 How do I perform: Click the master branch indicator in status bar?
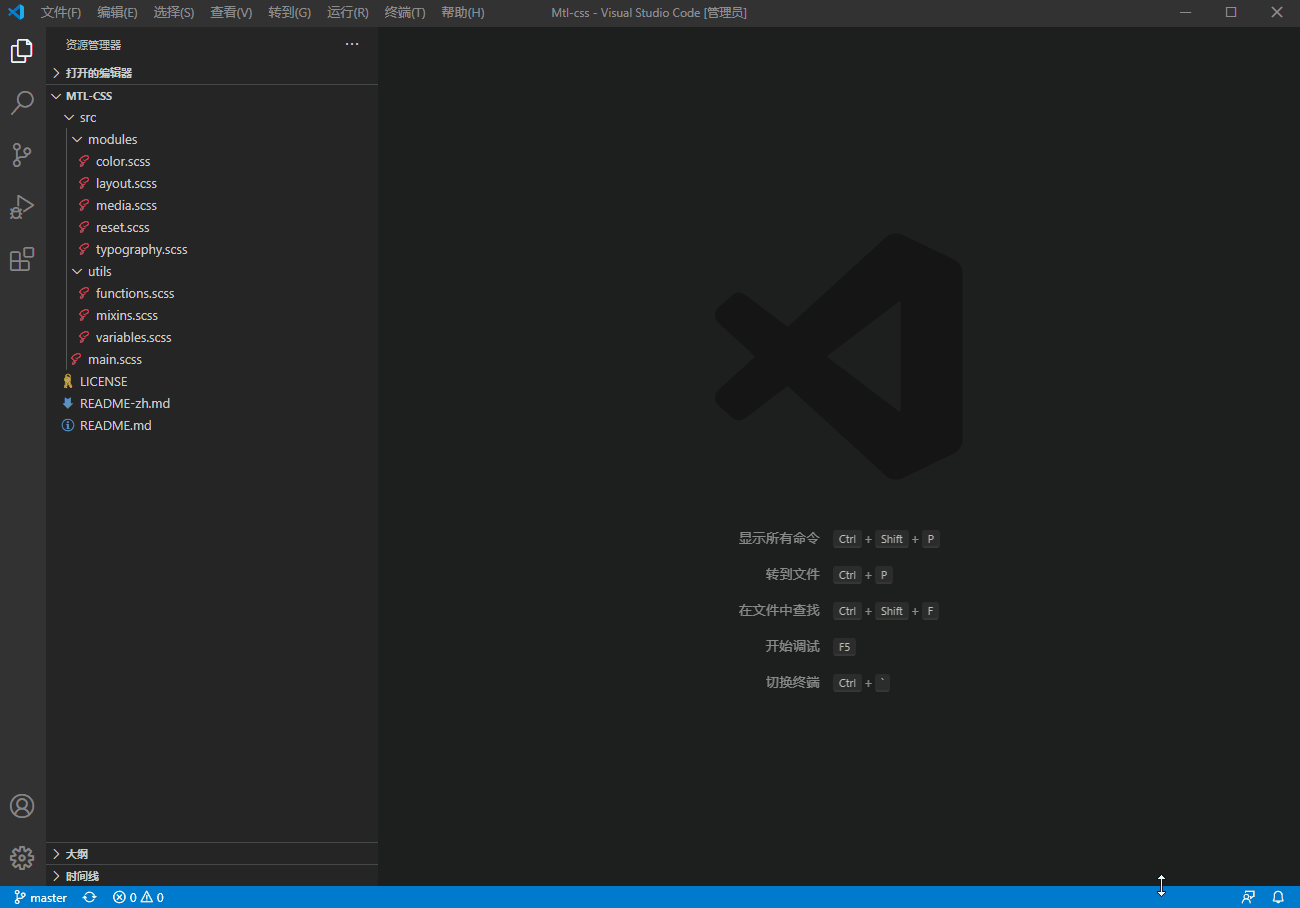(41, 897)
